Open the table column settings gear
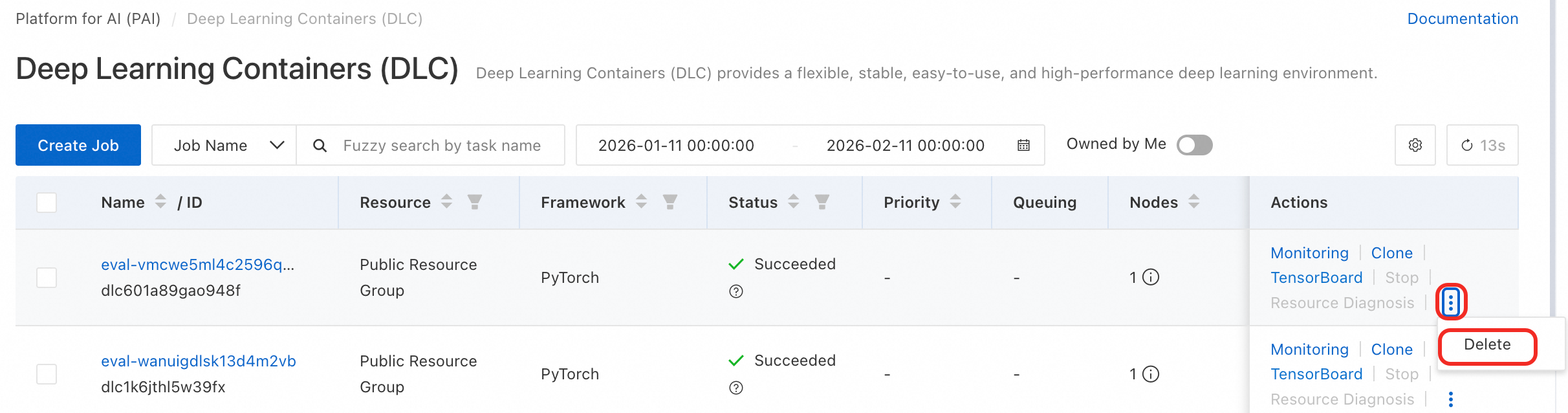1568x413 pixels. [x=1415, y=145]
